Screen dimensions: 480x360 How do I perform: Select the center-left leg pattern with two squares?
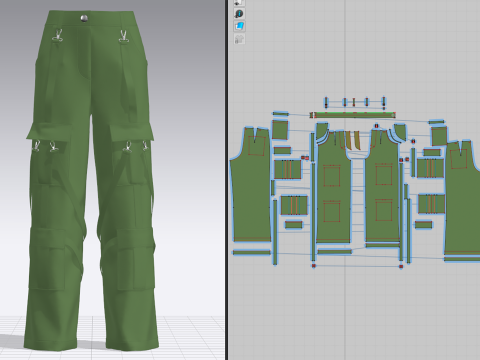pos(333,187)
